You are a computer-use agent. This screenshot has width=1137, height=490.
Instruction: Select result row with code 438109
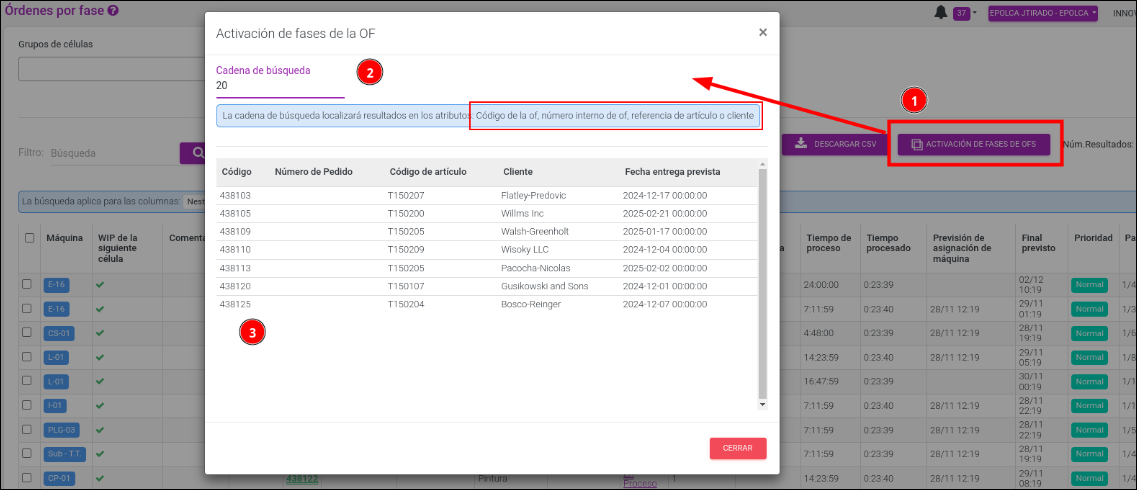(x=487, y=232)
